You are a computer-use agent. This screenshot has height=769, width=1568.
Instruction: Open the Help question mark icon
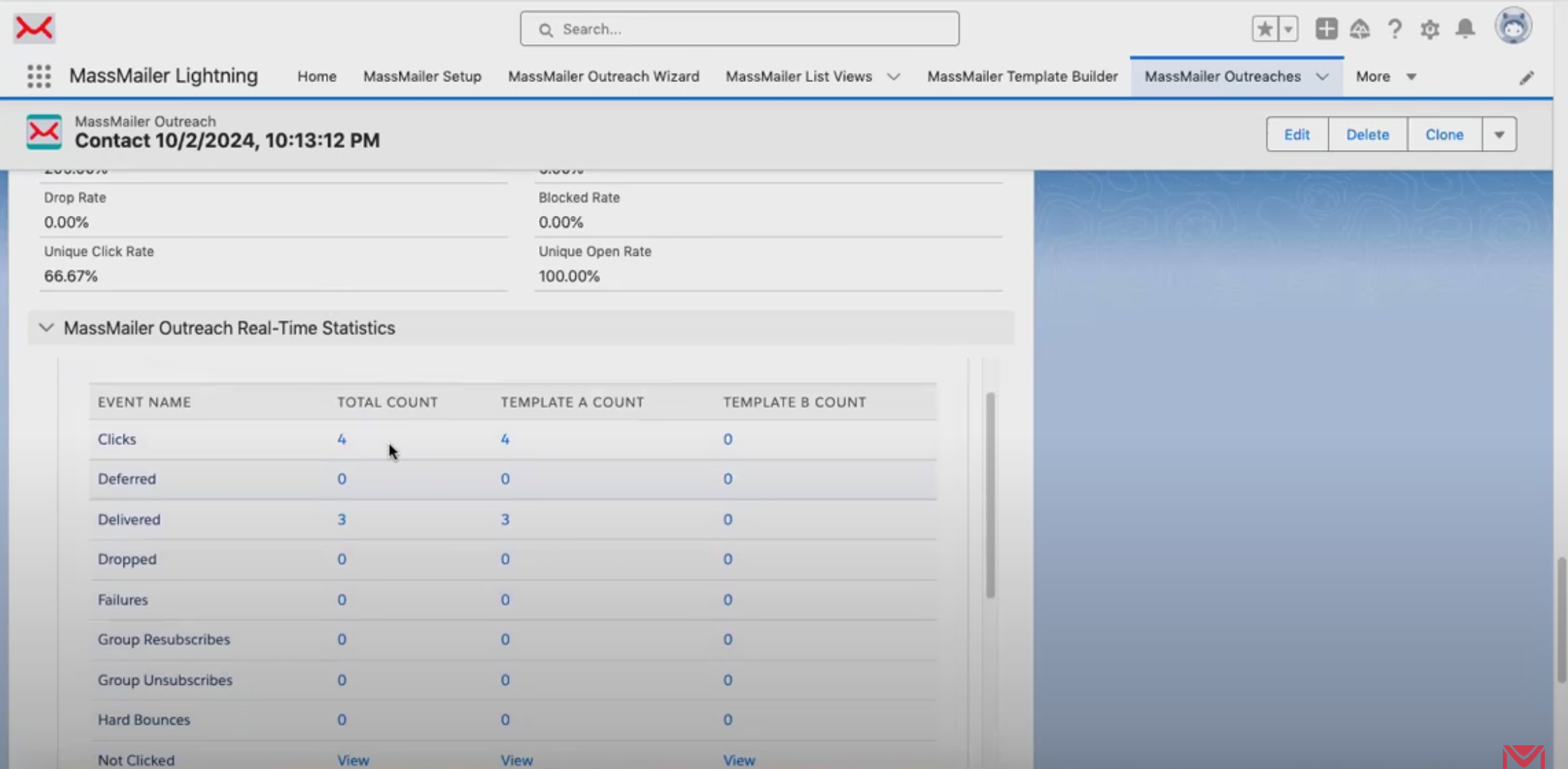pyautogui.click(x=1395, y=29)
